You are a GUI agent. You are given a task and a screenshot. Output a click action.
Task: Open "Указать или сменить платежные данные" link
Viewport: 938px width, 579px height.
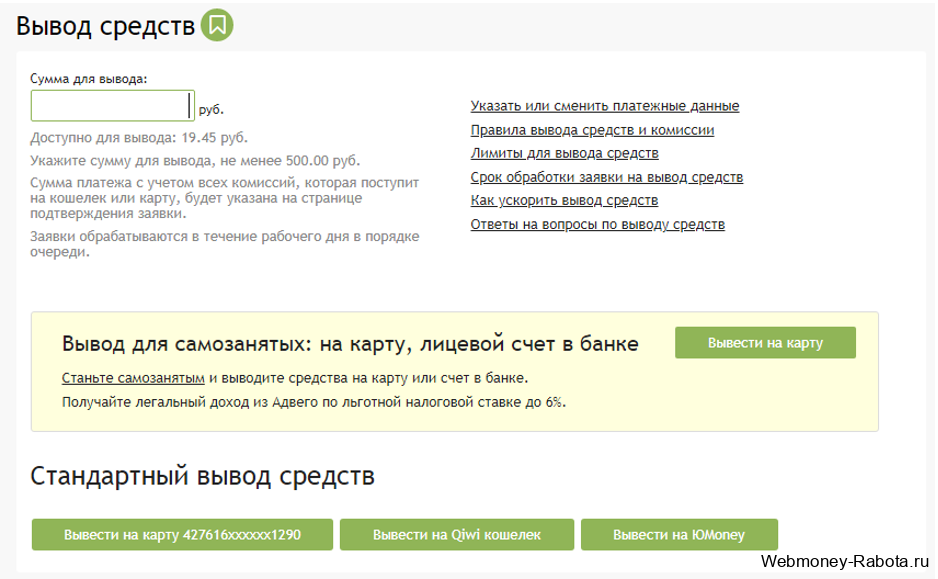tap(604, 106)
